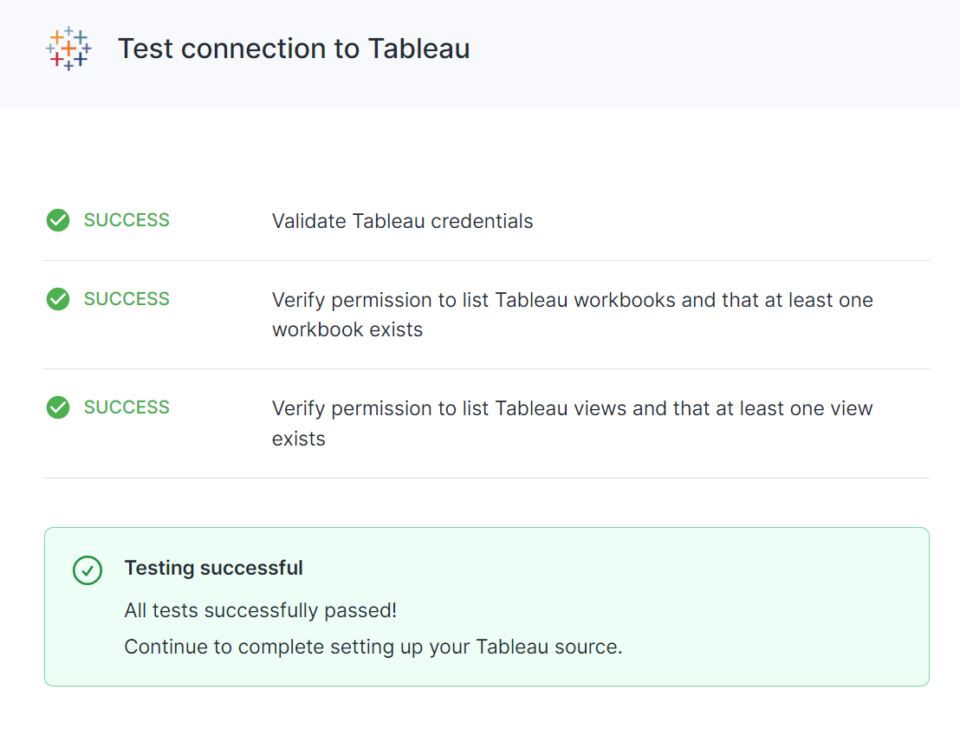This screenshot has width=960, height=742.
Task: Click the Validate Tableau credentials row
Action: tap(402, 221)
